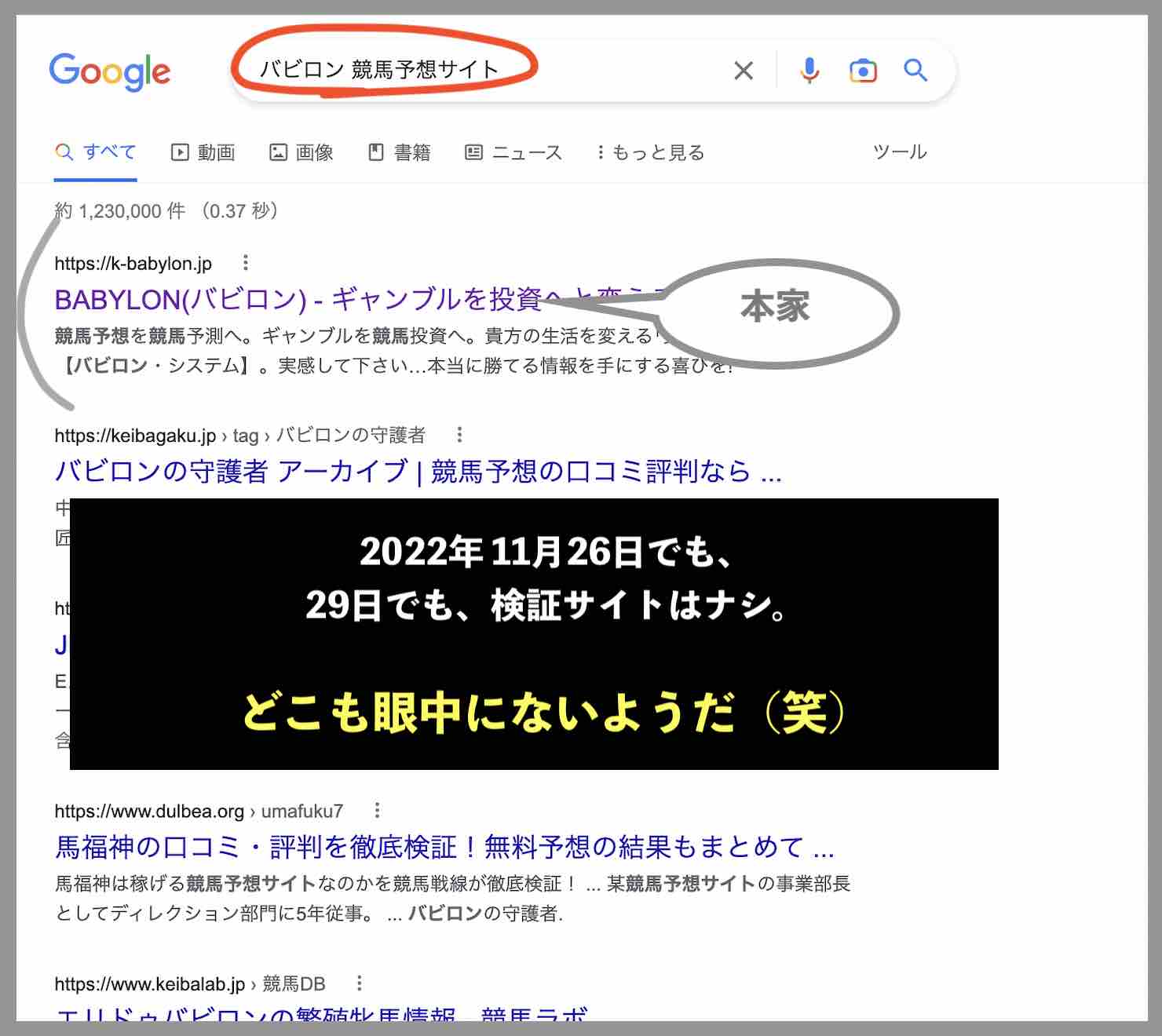The image size is (1162, 1036).
Task: Open the three-dot menu beside keibagaku.jp result
Action: [458, 434]
